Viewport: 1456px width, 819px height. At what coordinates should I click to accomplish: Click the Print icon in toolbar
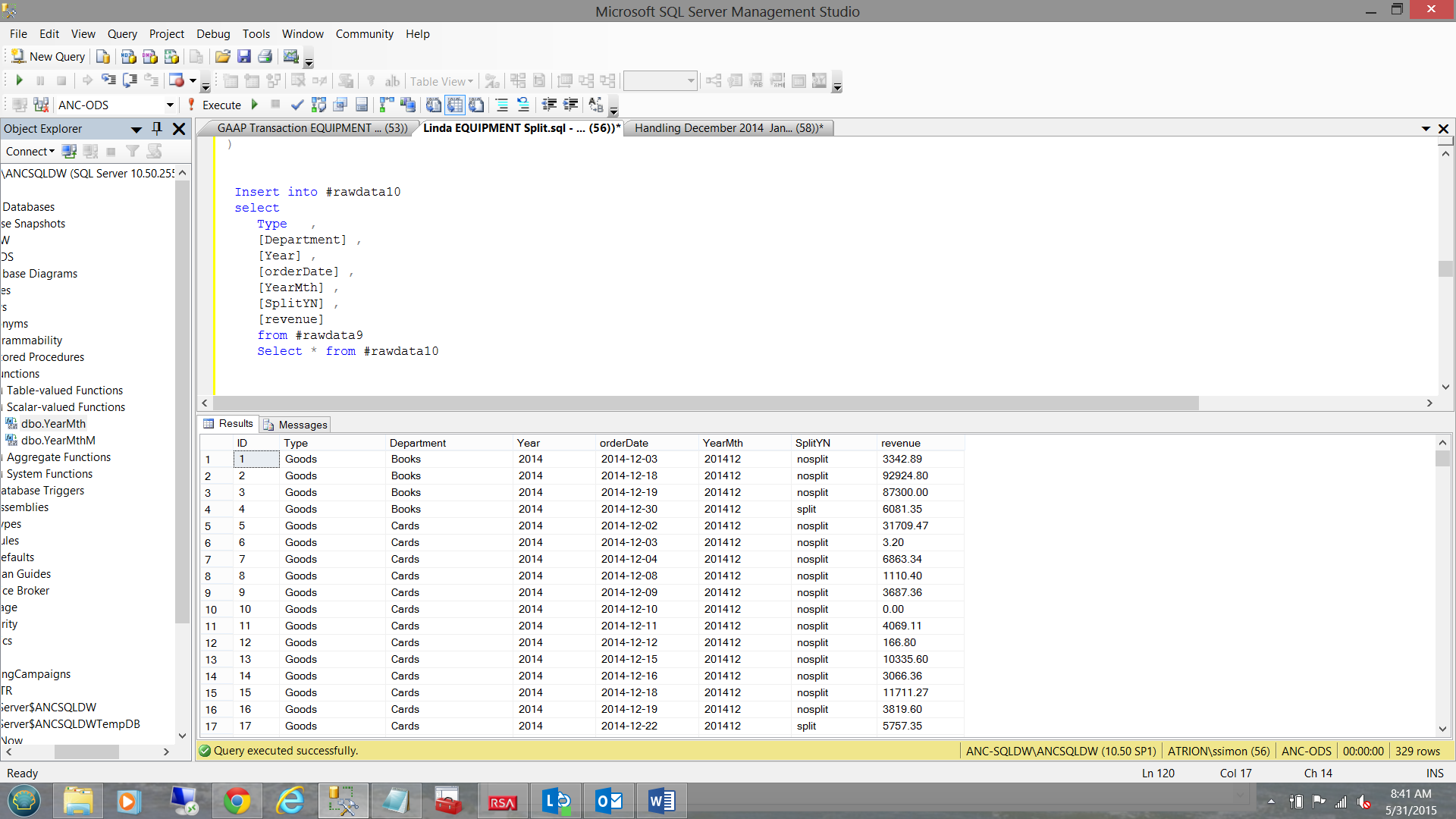(265, 57)
